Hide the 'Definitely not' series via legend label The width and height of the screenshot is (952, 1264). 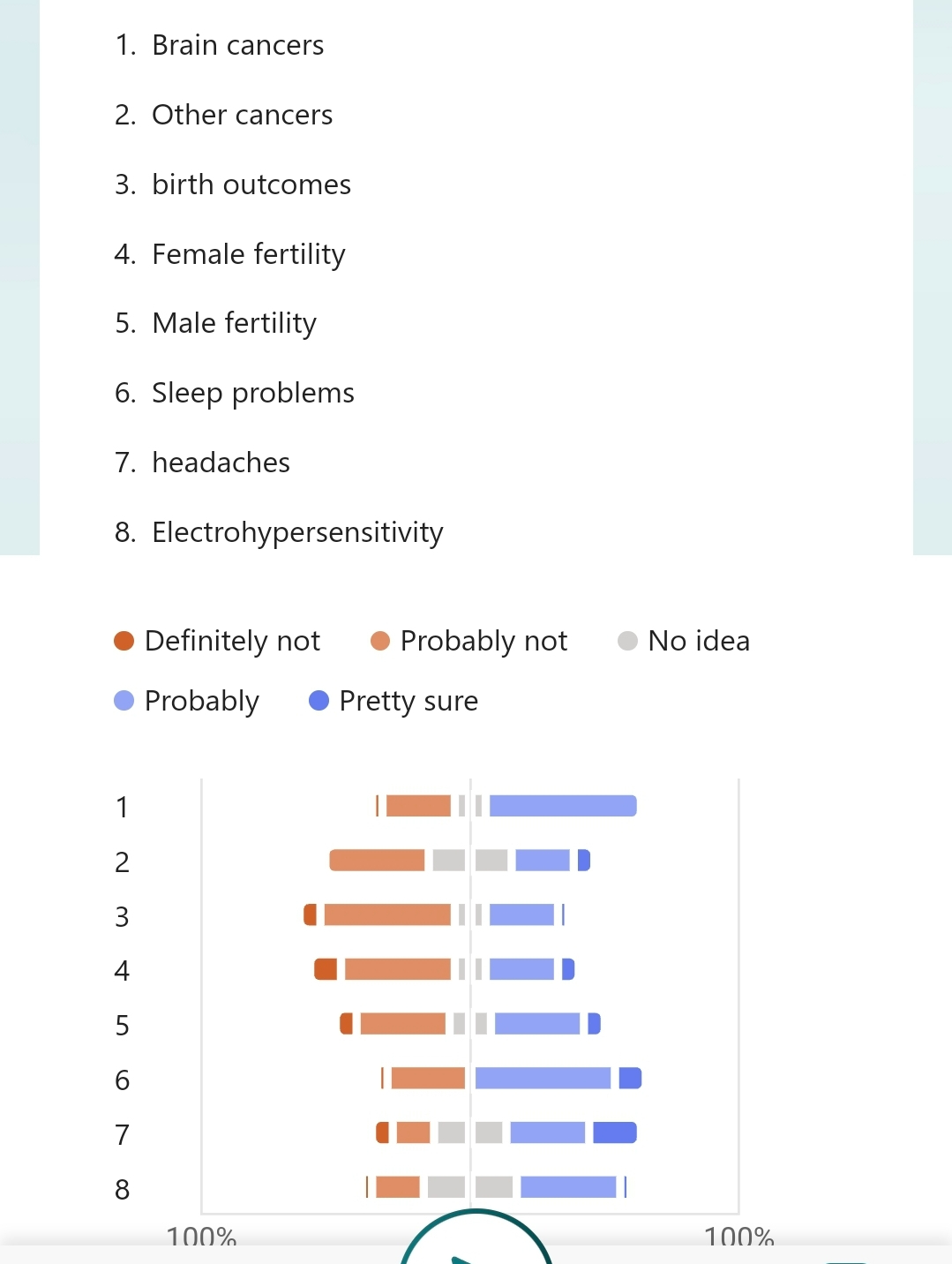[232, 641]
